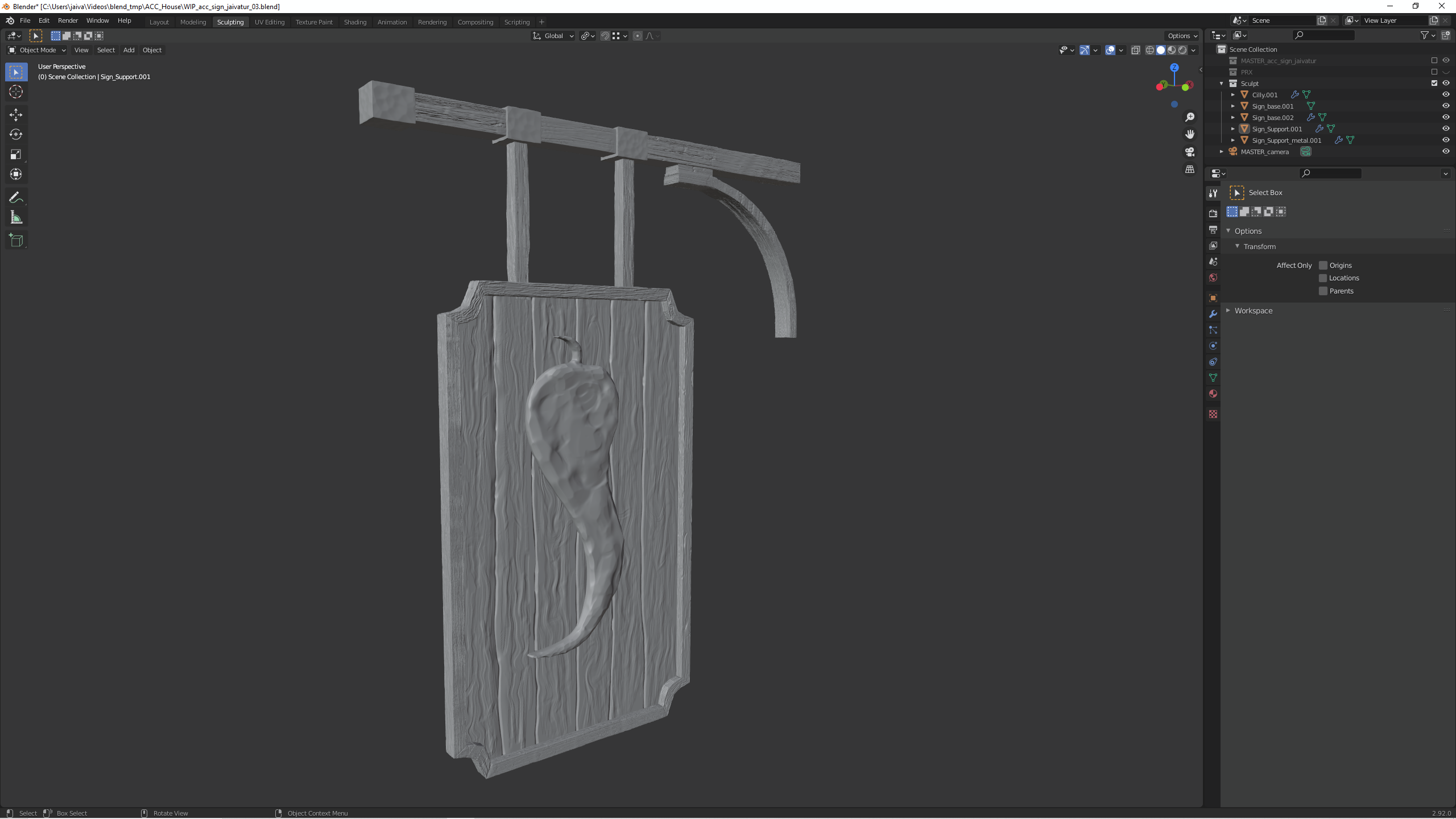Viewport: 1456px width, 819px height.
Task: Activate the Annotate tool
Action: (16, 197)
